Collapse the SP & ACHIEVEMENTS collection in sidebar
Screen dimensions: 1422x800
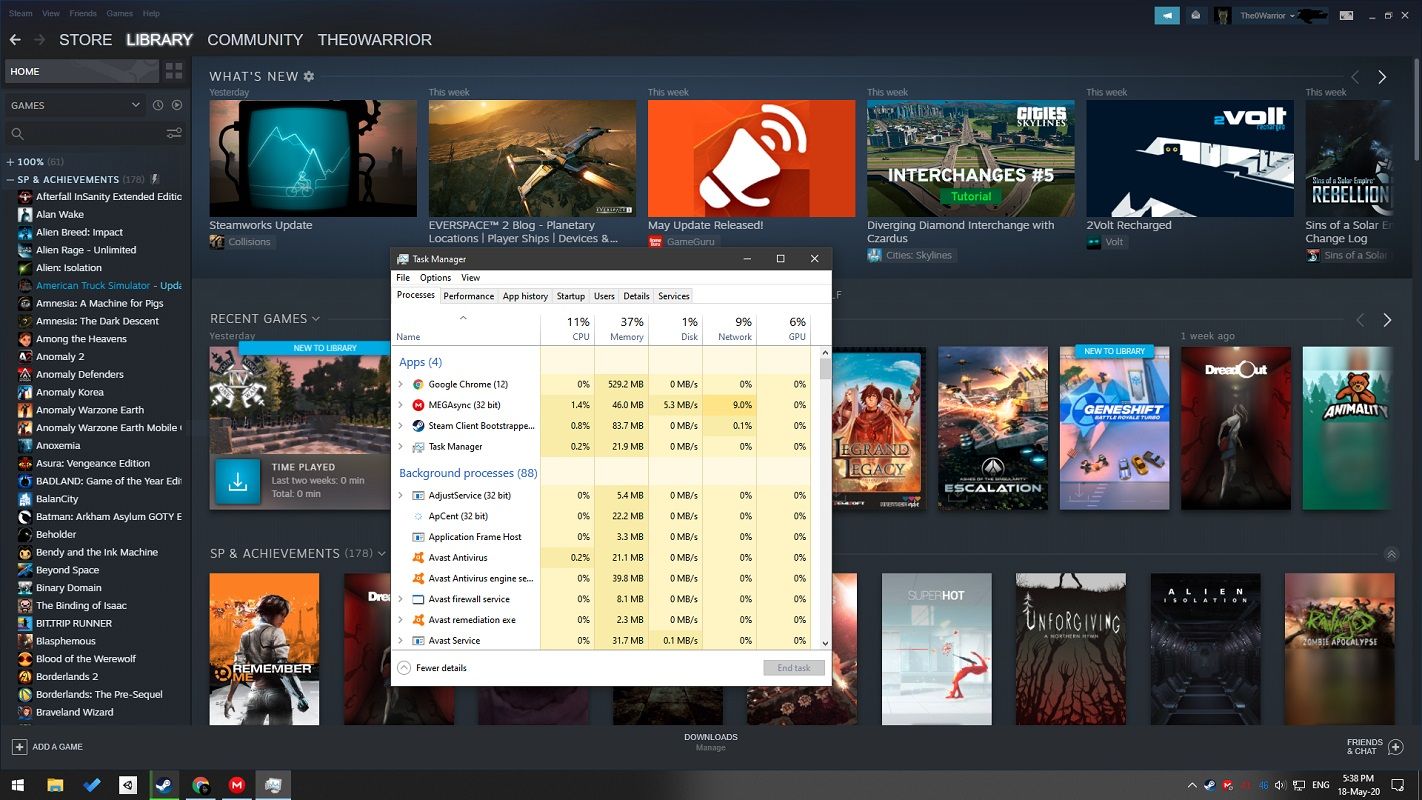(10, 180)
